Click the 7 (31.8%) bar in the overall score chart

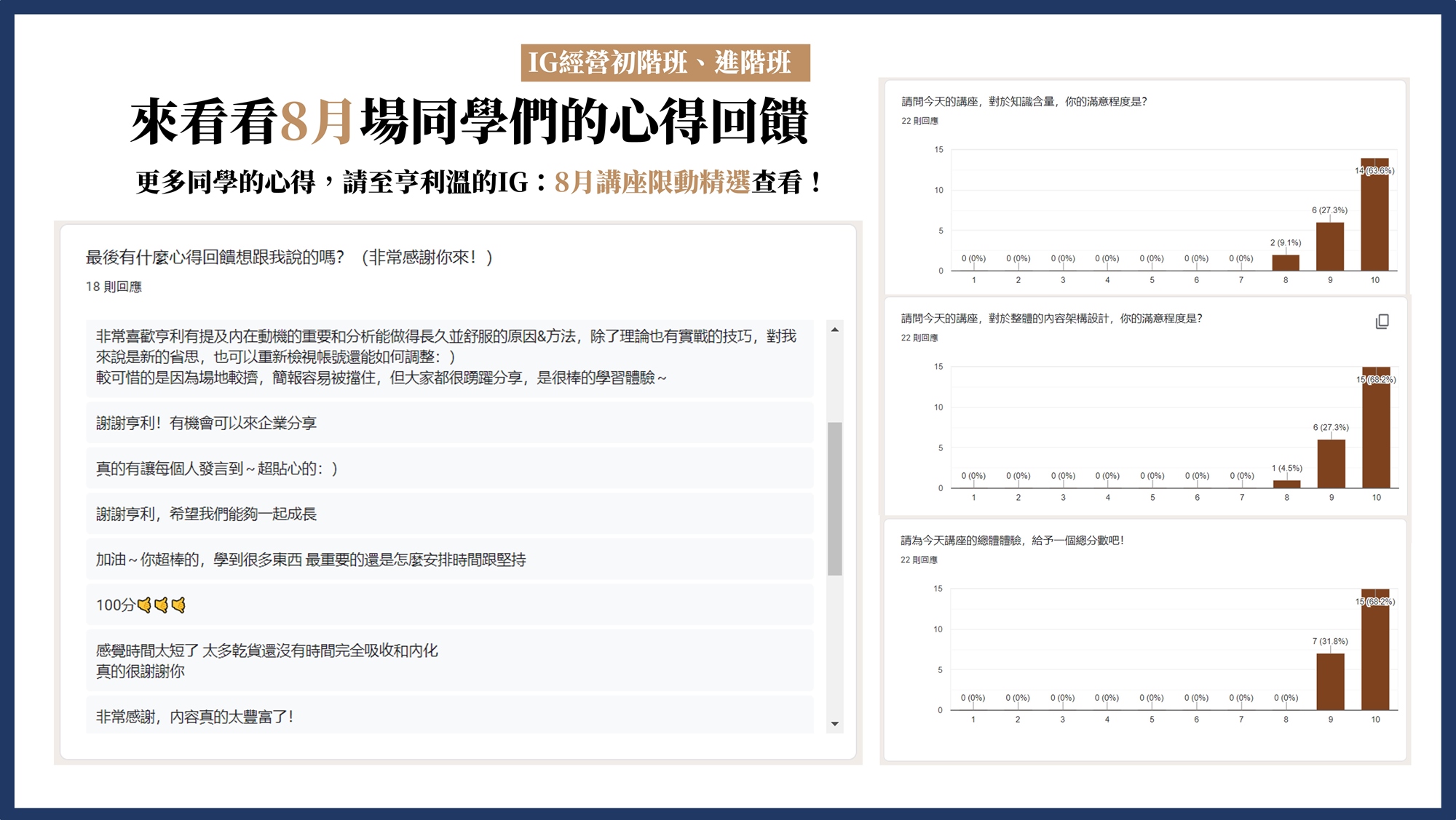tap(1330, 681)
